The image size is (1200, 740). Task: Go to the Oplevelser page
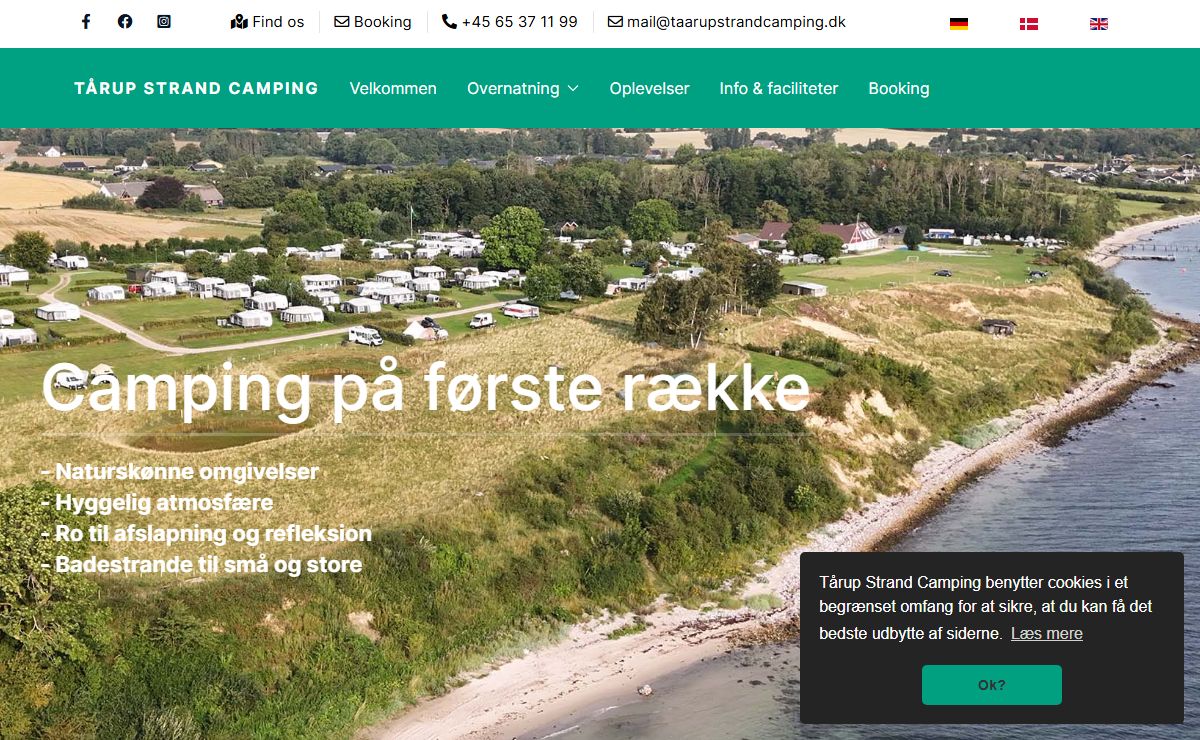(x=649, y=88)
